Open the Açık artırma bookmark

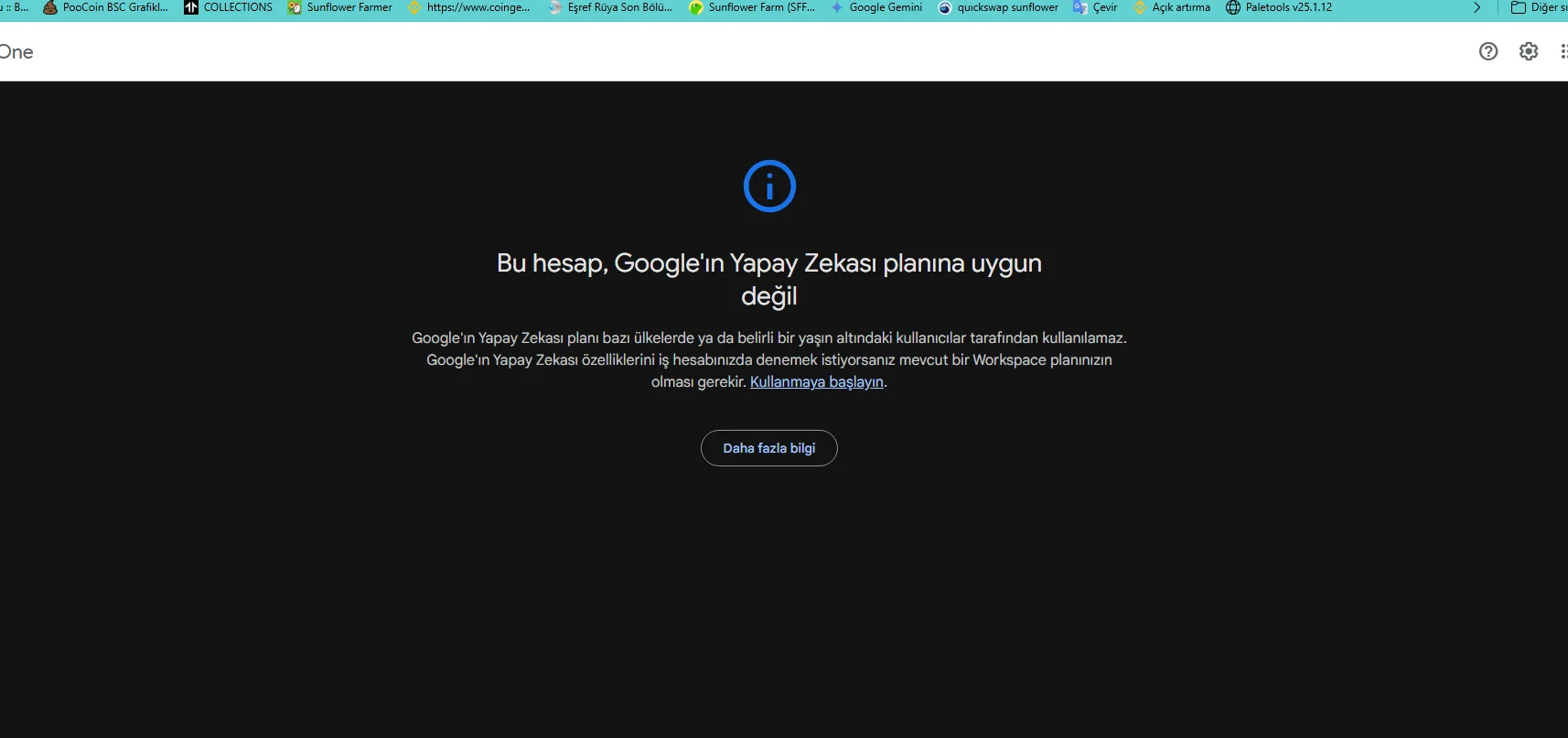pos(1172,7)
